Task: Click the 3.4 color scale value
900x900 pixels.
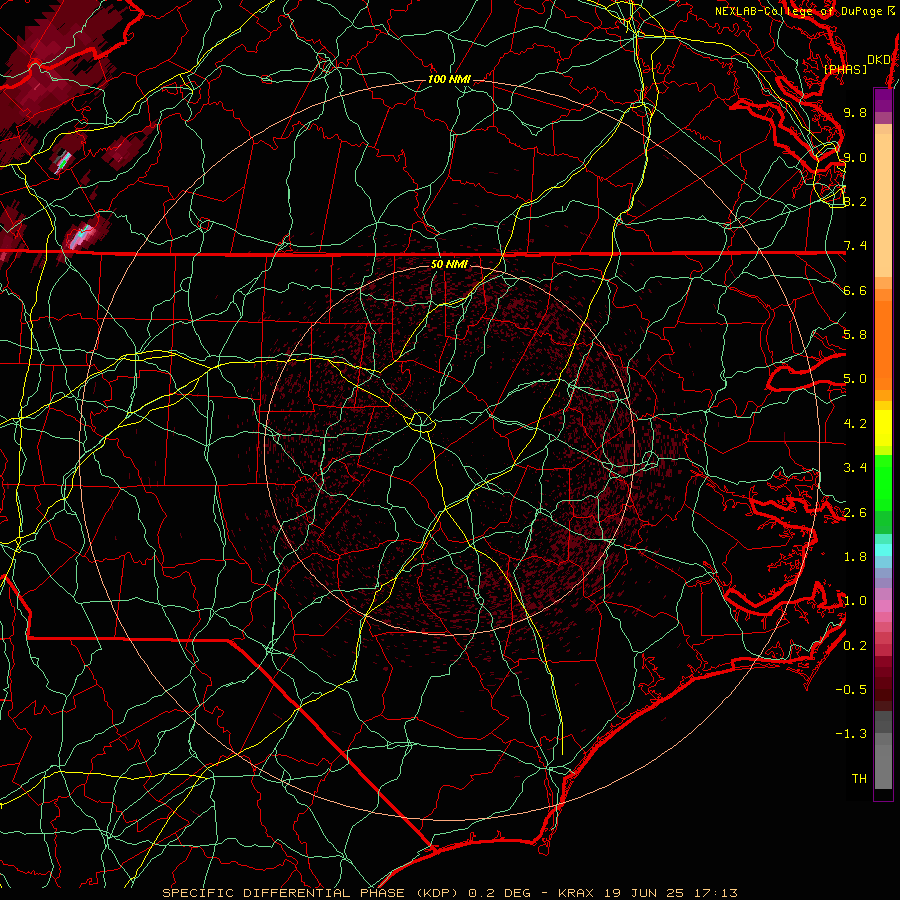Action: click(855, 468)
